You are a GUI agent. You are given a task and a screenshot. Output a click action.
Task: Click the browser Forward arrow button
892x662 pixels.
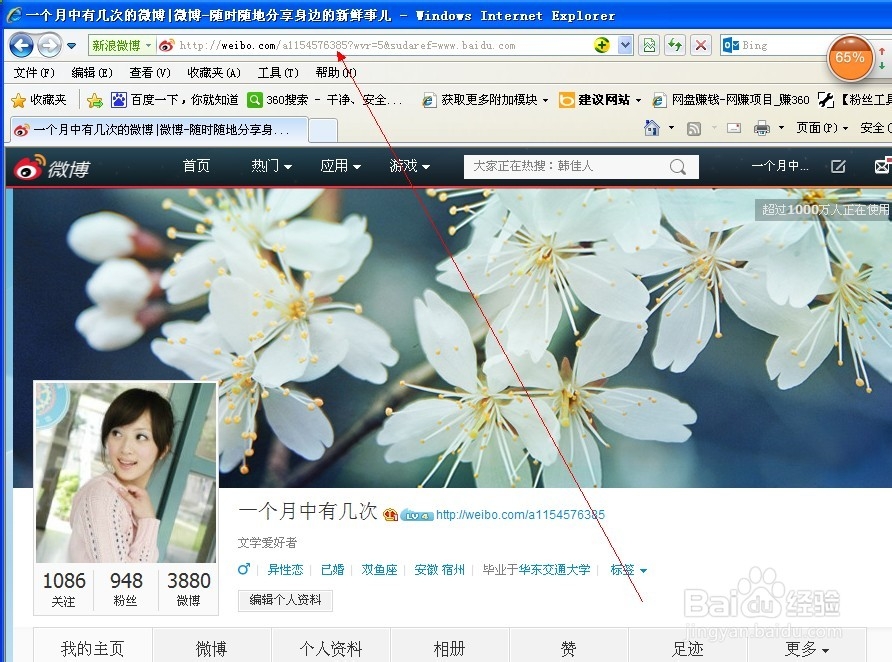[x=49, y=45]
